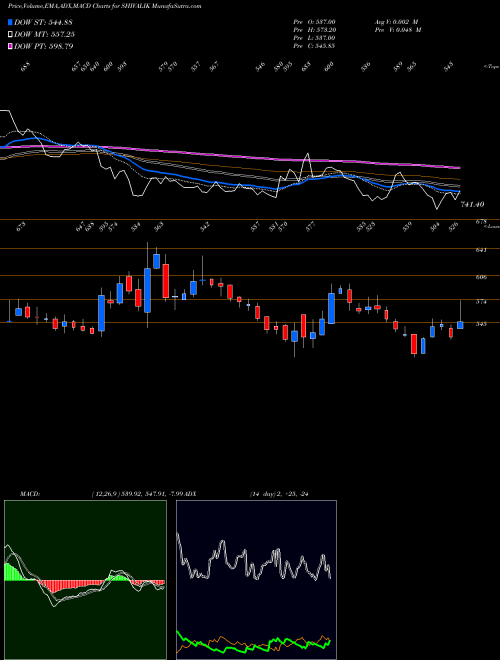Select the DOW PT: 598.79 label

pos(43,46)
